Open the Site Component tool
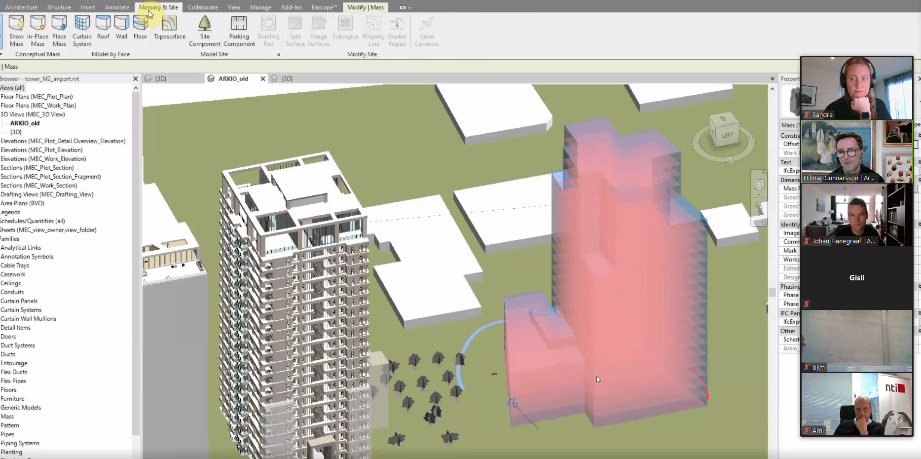This screenshot has height=459, width=921. (x=204, y=31)
